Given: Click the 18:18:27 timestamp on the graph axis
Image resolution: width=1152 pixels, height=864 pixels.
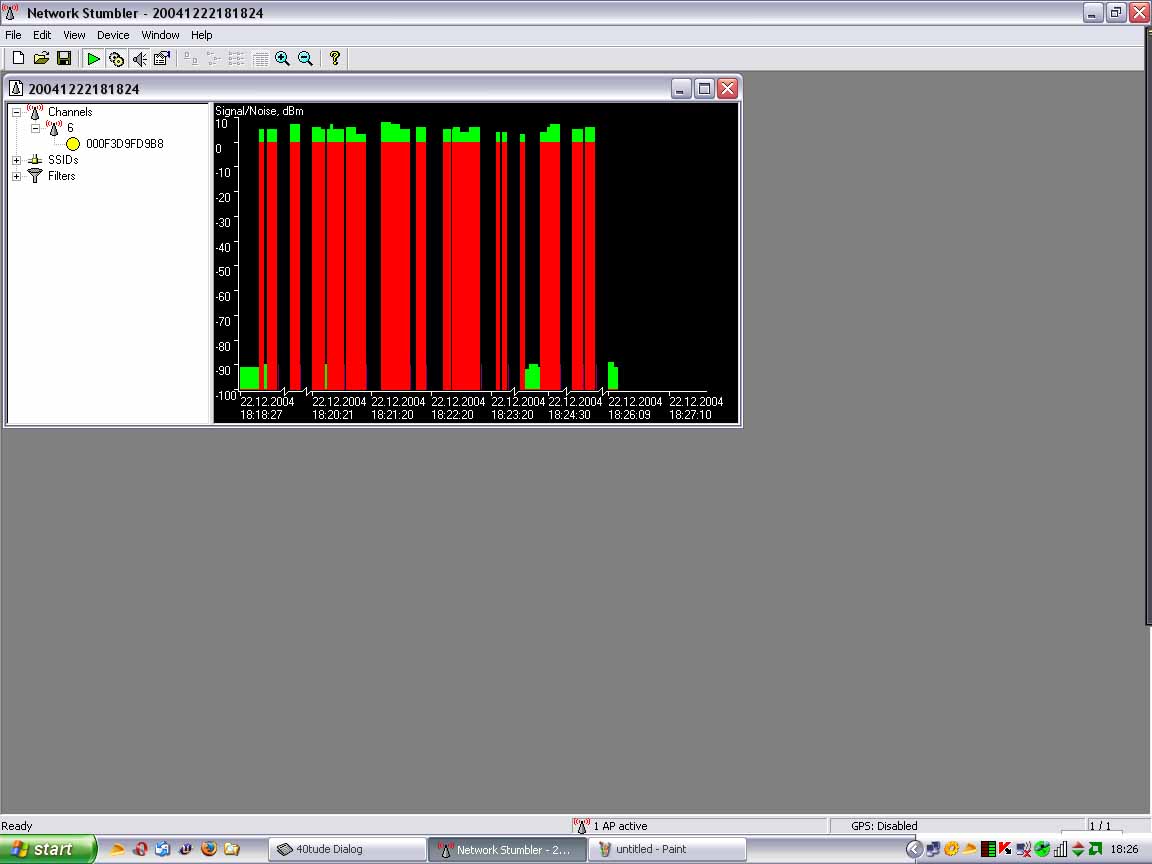Looking at the screenshot, I should pyautogui.click(x=261, y=415).
